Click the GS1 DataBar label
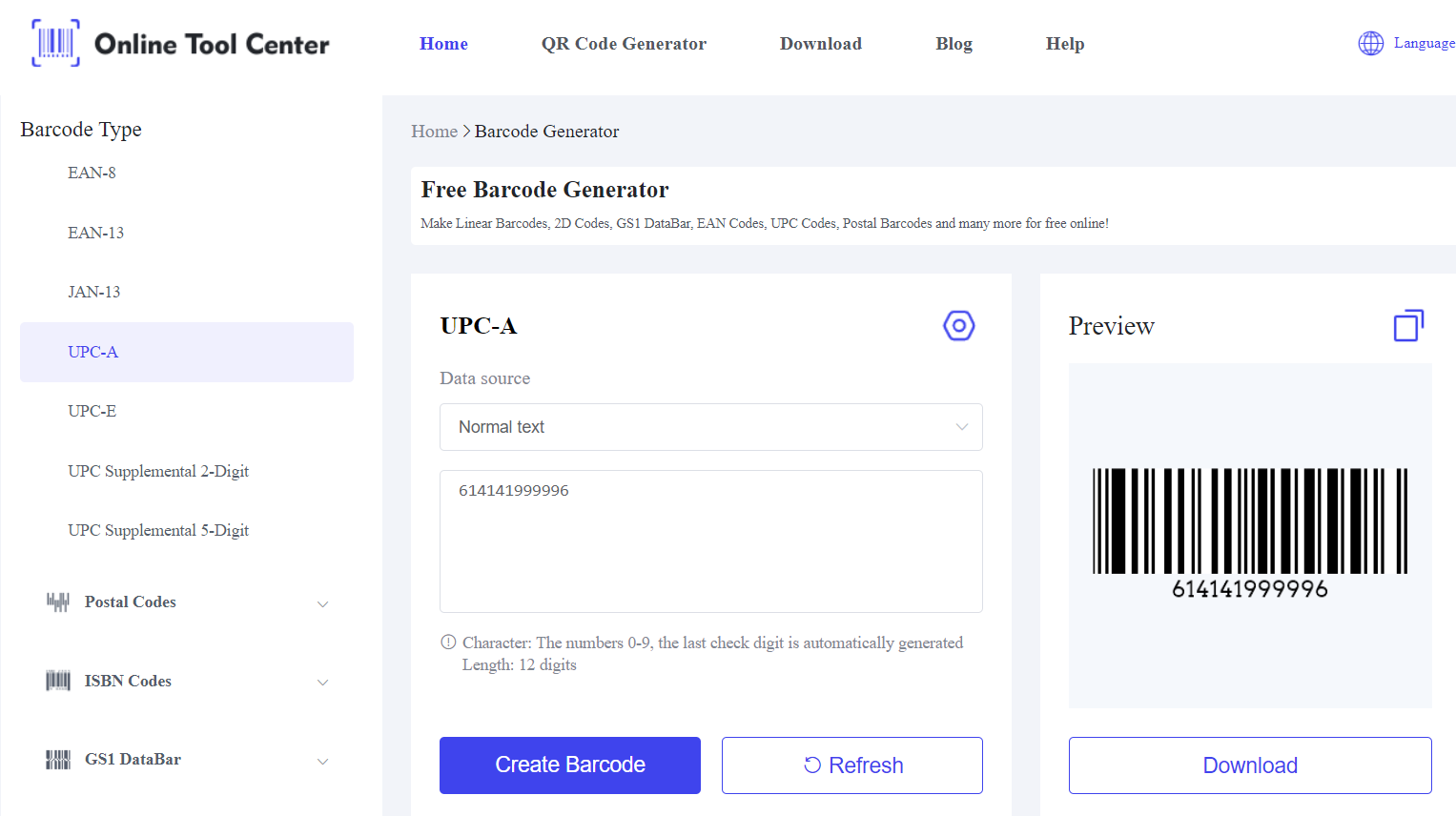This screenshot has width=1456, height=816. pos(133,759)
